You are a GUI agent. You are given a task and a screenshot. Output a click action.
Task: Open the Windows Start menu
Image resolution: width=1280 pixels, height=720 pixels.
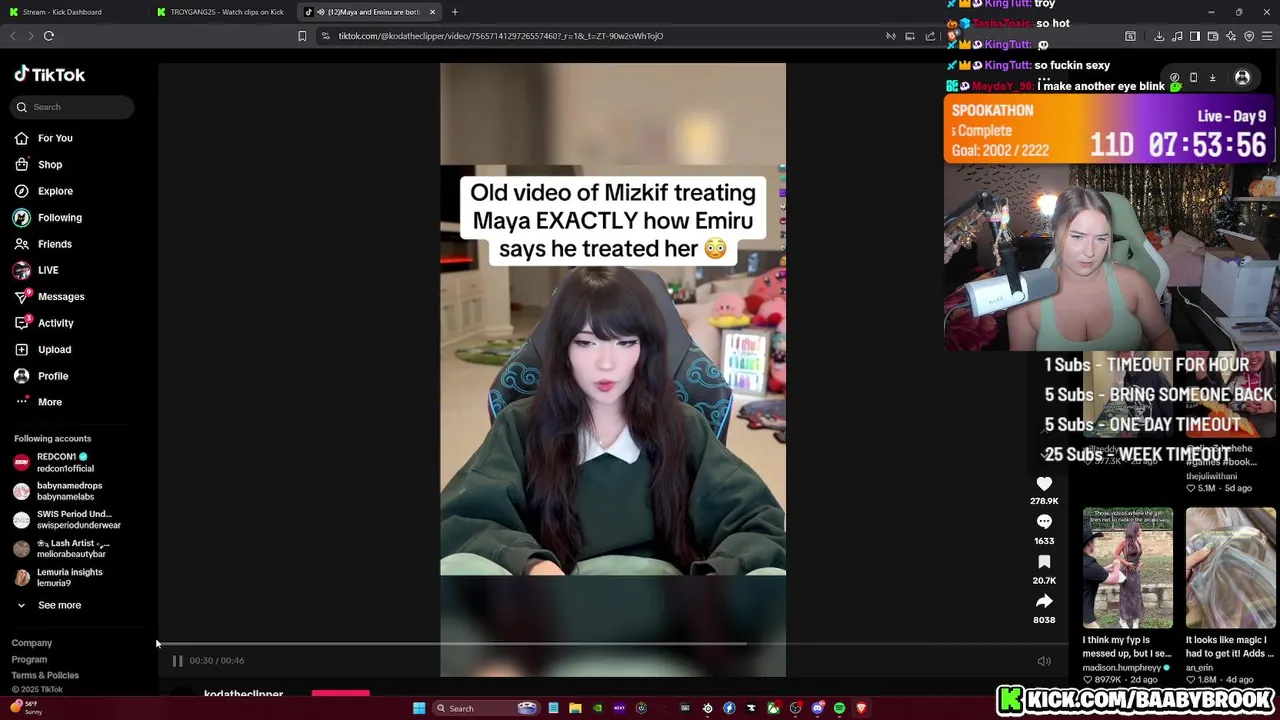point(419,708)
